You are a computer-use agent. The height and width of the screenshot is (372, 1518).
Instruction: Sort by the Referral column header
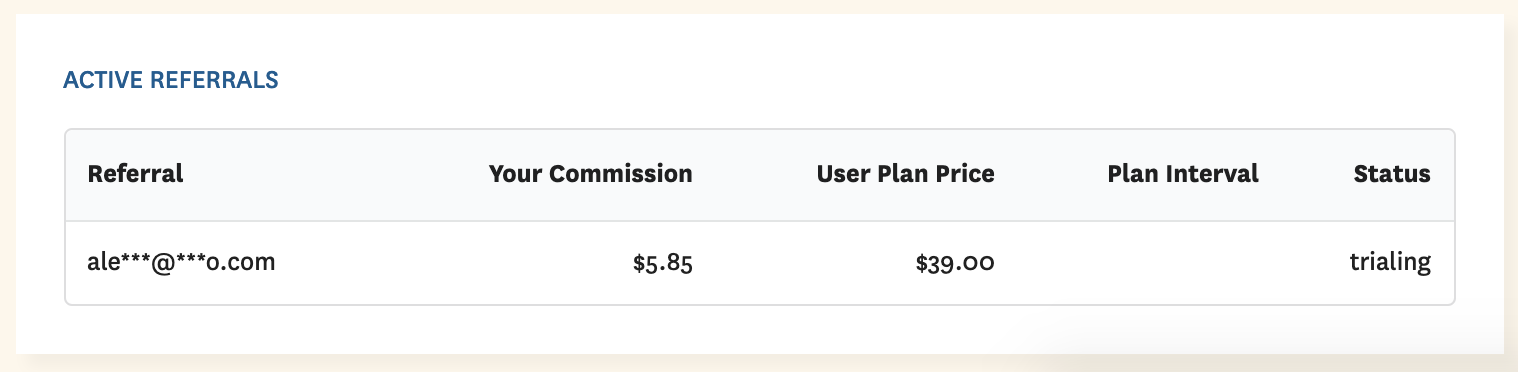click(x=135, y=174)
